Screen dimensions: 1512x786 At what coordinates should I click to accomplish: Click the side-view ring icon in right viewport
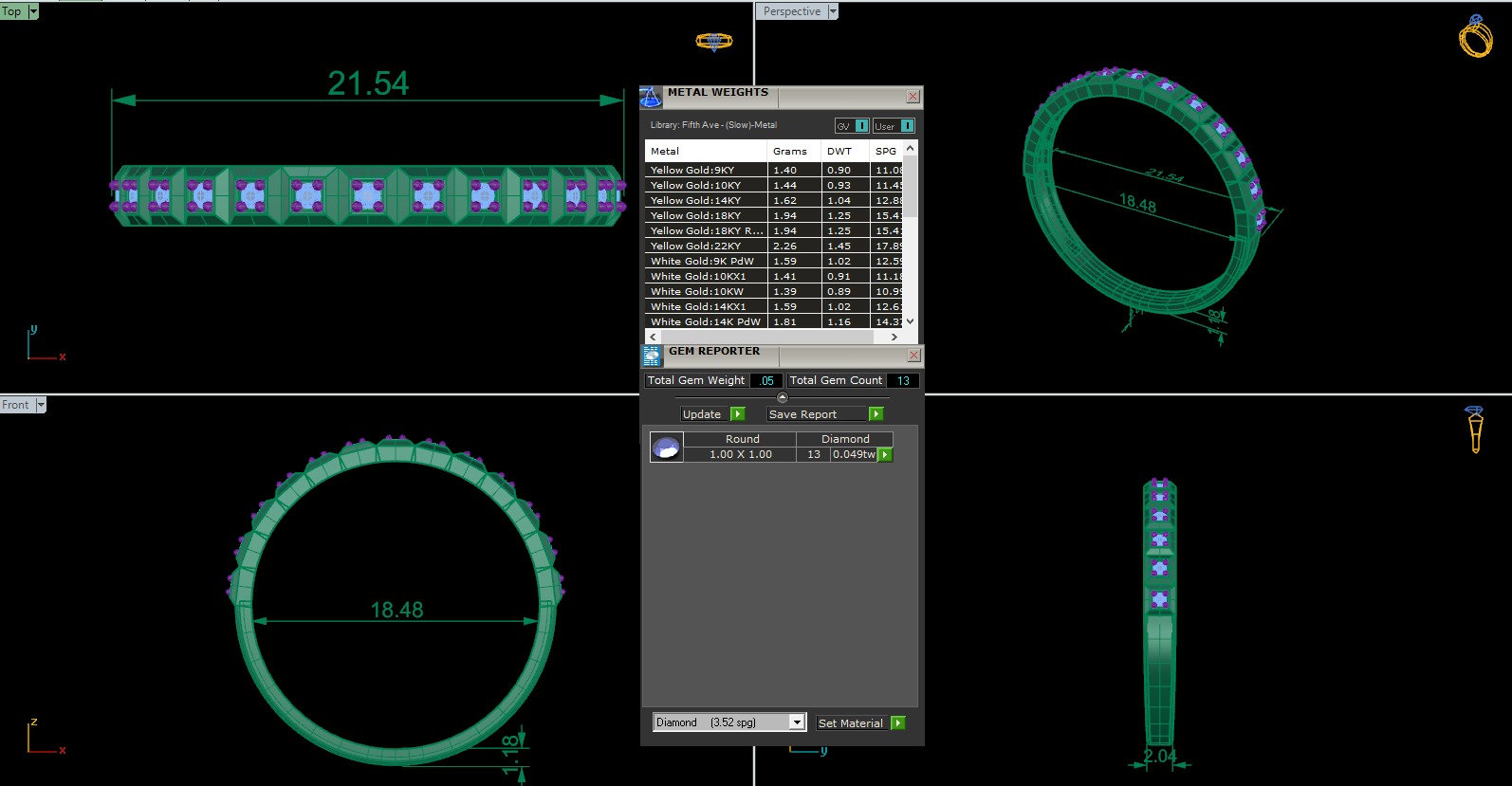click(x=1474, y=430)
